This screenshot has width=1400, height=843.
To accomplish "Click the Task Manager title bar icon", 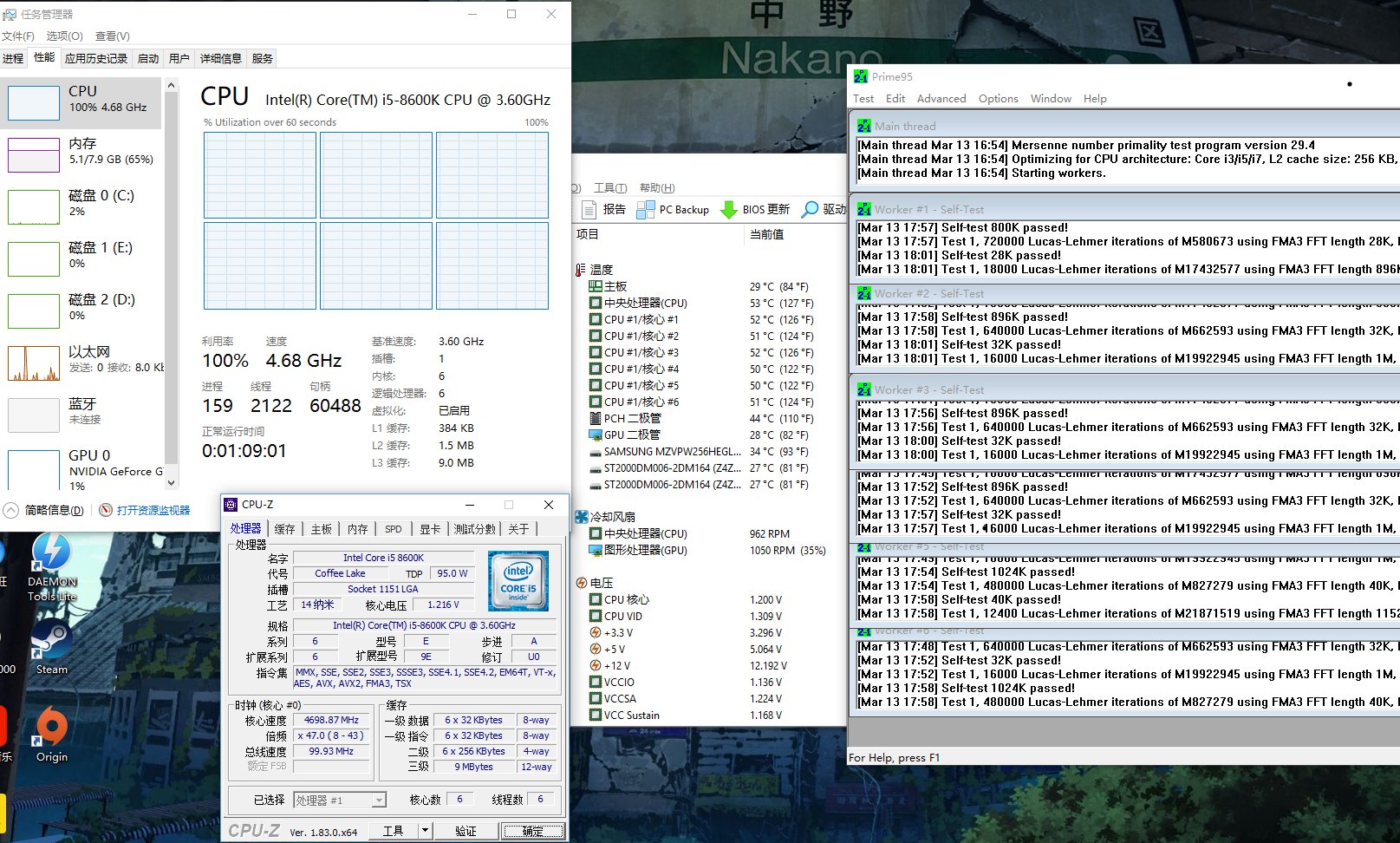I will [10, 14].
